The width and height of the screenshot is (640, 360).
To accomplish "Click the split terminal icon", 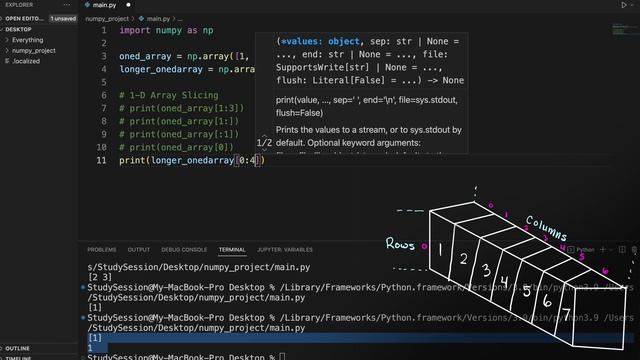I will point(622,249).
